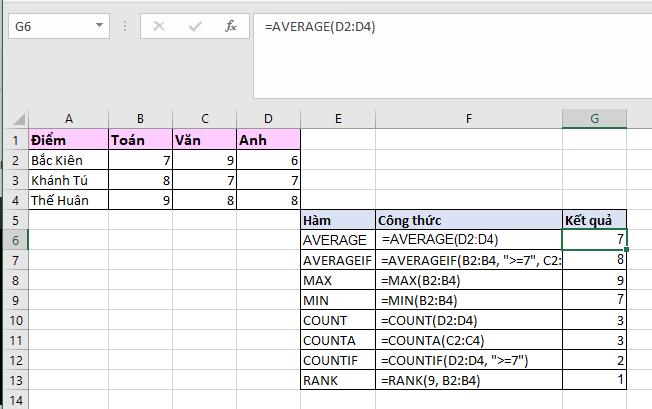Select the AVERAGEIF formula cell
The width and height of the screenshot is (652, 409).
468,260
